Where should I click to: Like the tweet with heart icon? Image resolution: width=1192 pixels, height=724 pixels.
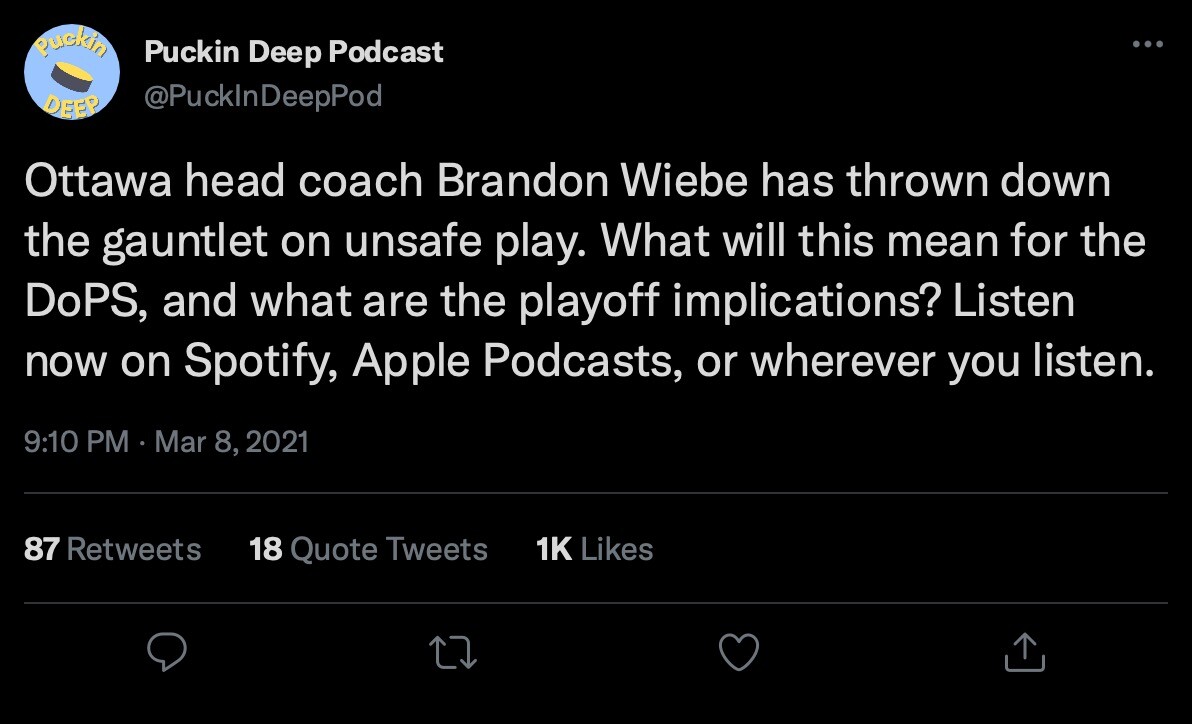[x=739, y=653]
